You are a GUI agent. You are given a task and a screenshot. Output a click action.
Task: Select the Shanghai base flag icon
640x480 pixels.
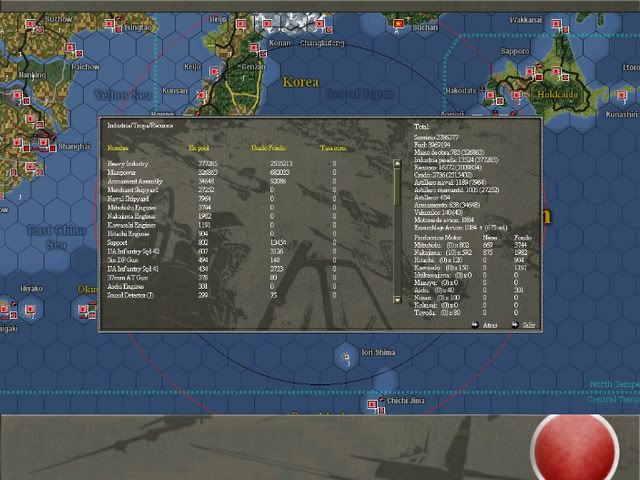pyautogui.click(x=44, y=143)
